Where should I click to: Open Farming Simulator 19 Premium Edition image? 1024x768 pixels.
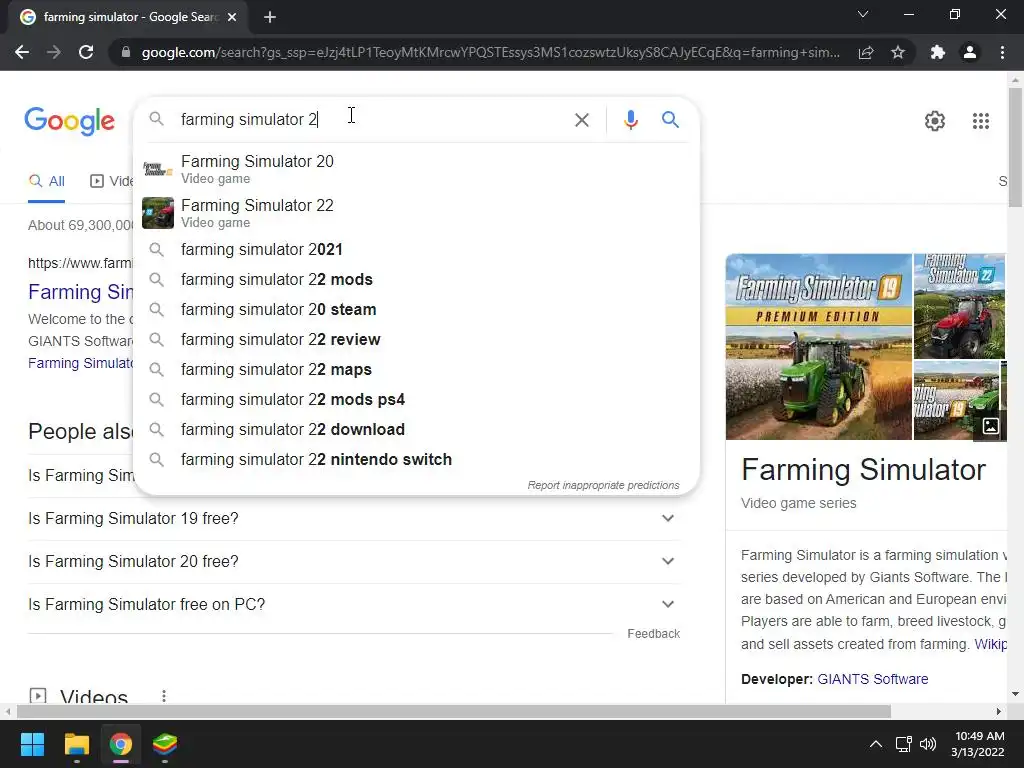(x=818, y=347)
